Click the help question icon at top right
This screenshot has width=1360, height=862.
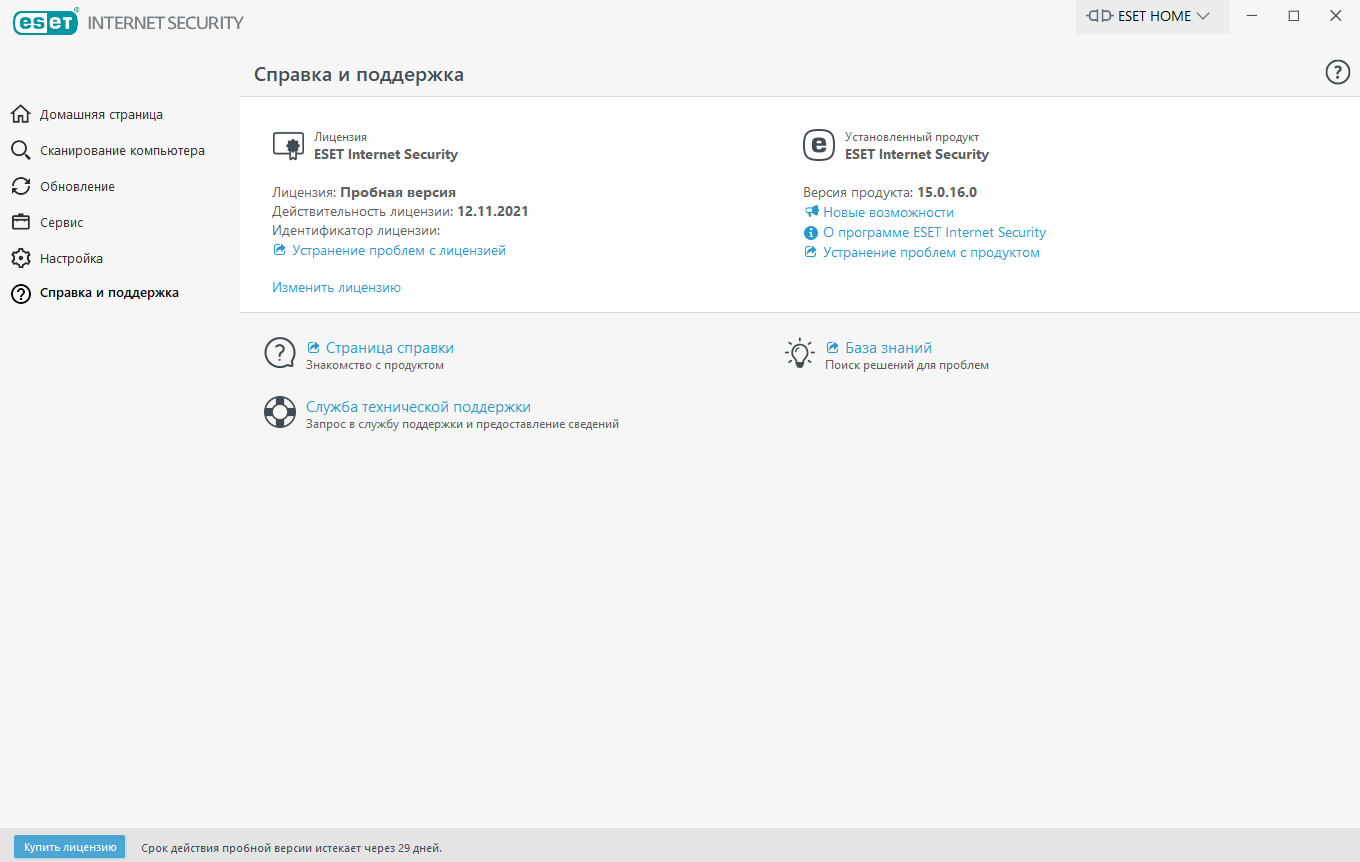pos(1337,72)
